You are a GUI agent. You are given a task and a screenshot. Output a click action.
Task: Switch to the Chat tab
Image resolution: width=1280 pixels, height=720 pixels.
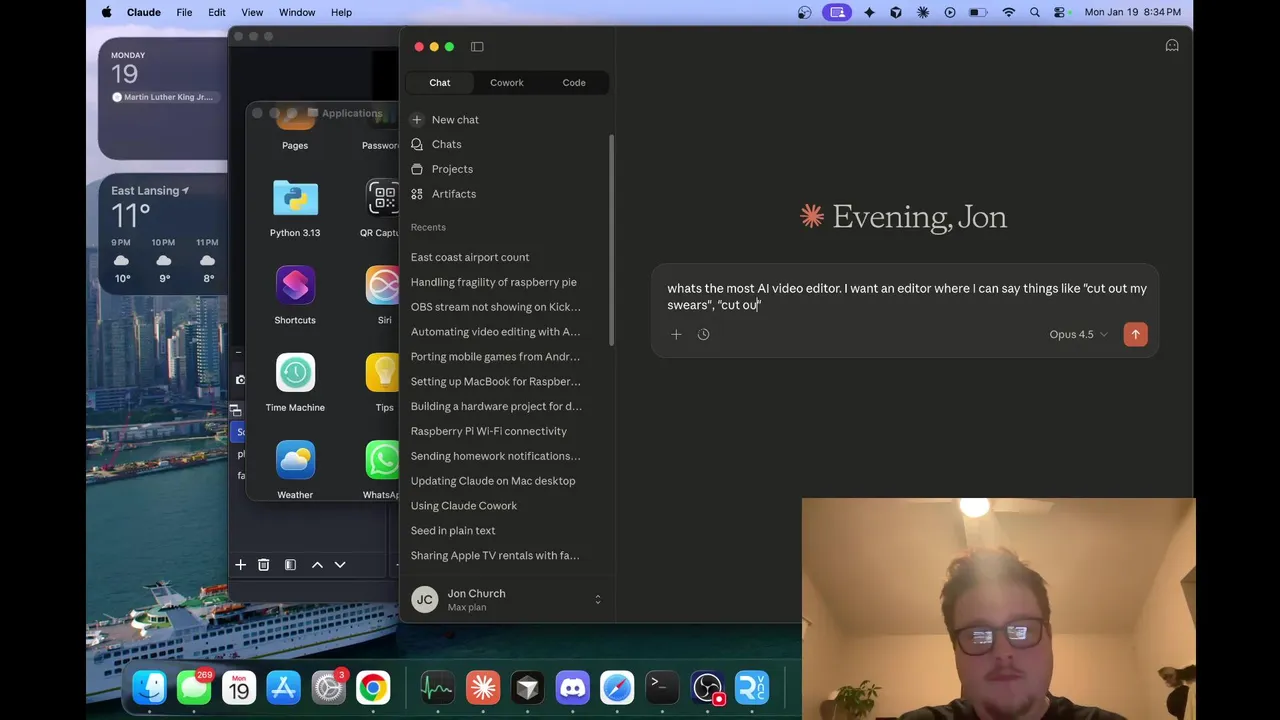coord(440,83)
